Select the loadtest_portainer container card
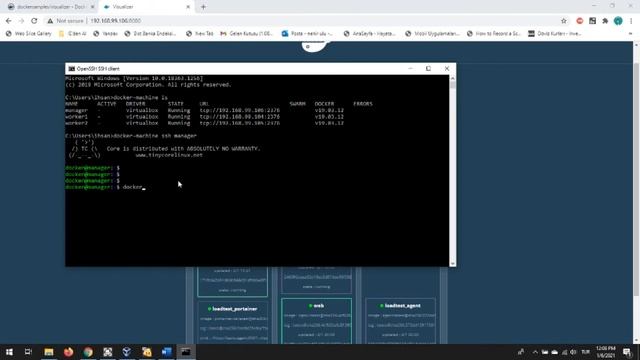The width and height of the screenshot is (640, 360). click(x=233, y=322)
